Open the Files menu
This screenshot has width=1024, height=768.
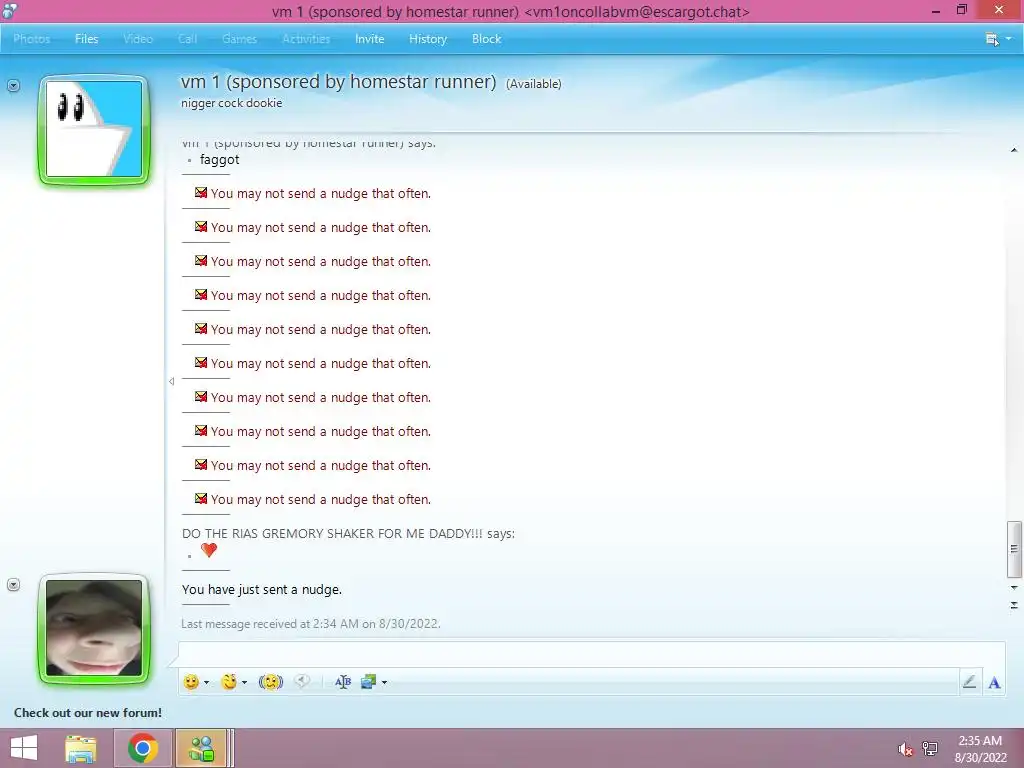(86, 39)
